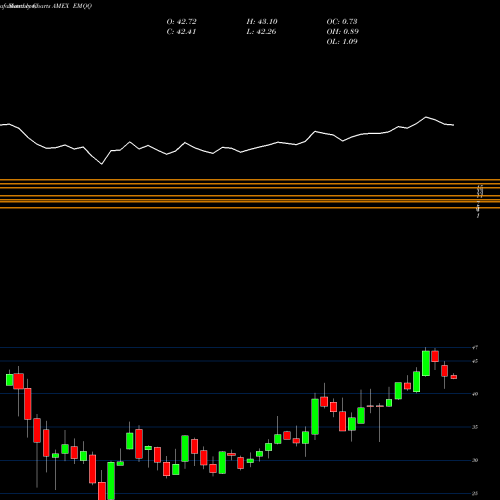Click the 'OC: 0.73' reading
Image resolution: width=500 pixels, height=500 pixels.
point(342,22)
